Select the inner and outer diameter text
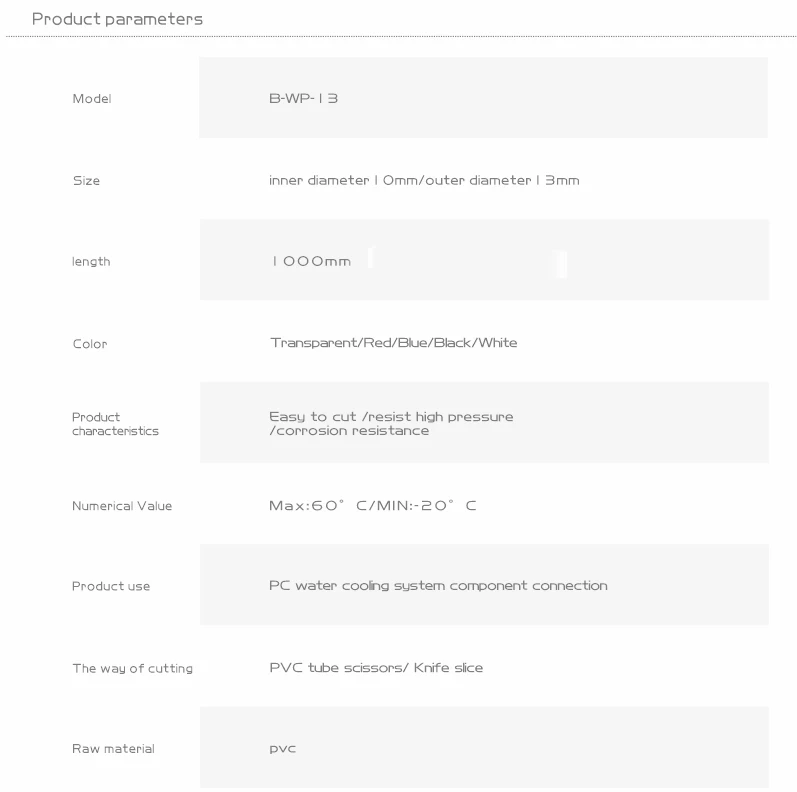797x792 pixels. coord(424,180)
